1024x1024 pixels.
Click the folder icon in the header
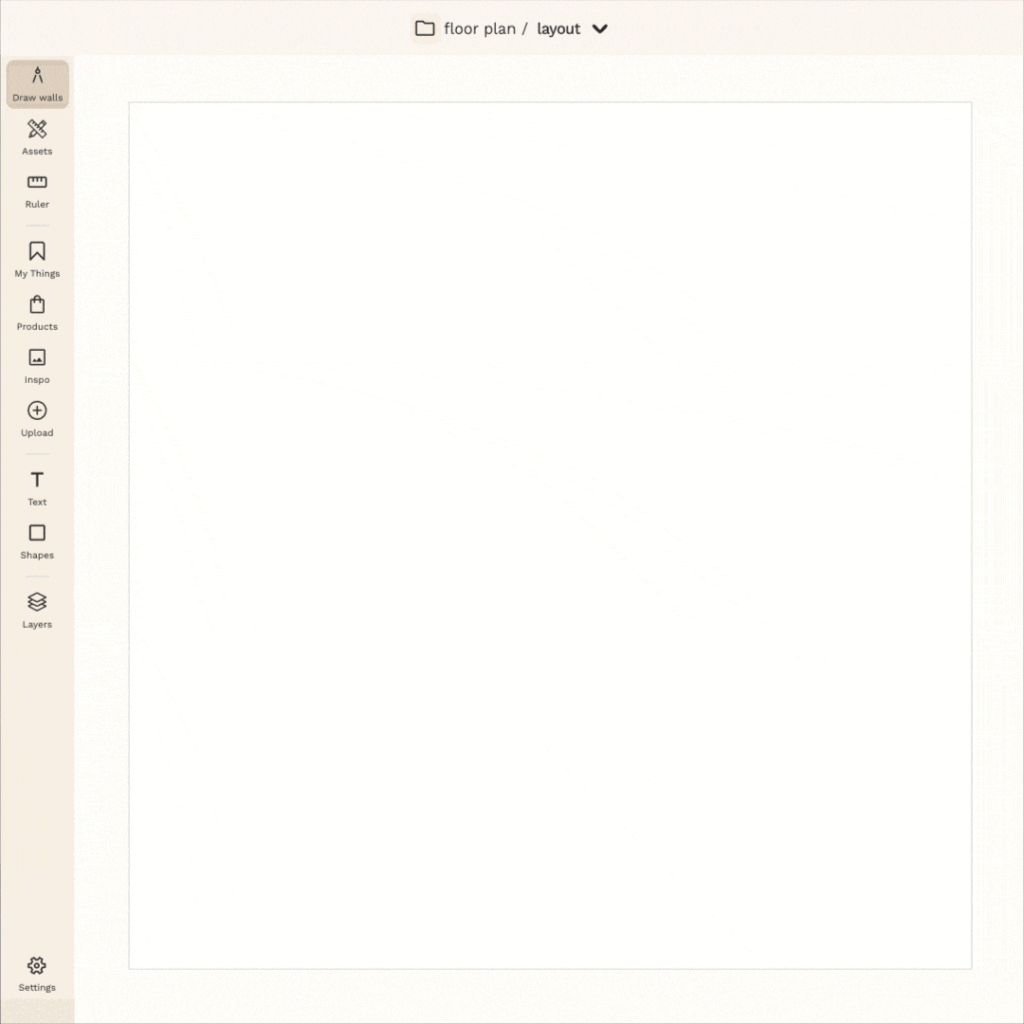point(425,29)
